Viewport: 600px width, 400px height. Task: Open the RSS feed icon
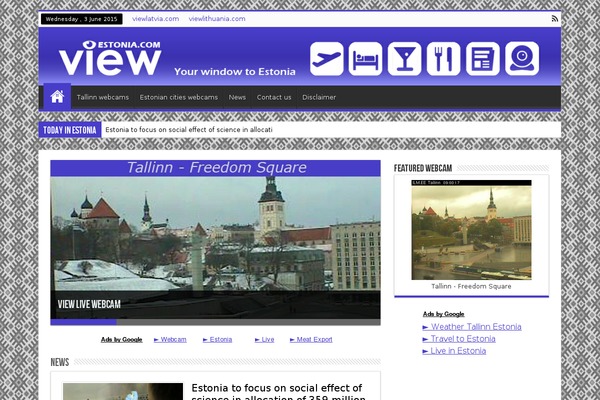[554, 19]
